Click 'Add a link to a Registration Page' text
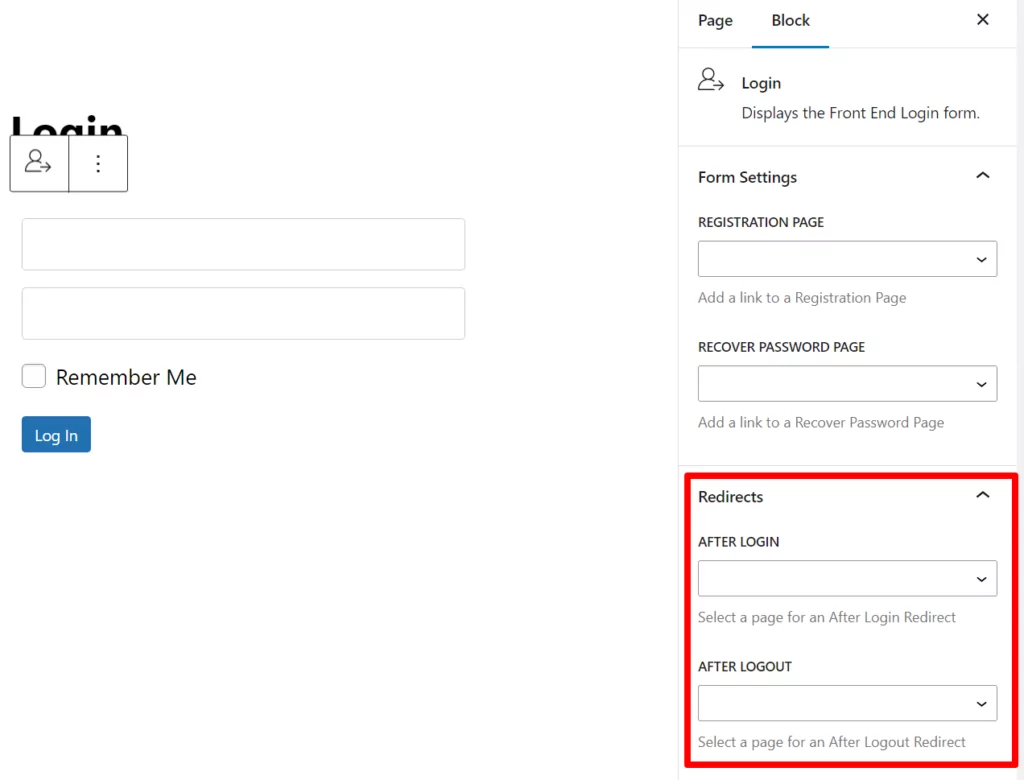Viewport: 1024px width, 780px height. pyautogui.click(x=802, y=297)
